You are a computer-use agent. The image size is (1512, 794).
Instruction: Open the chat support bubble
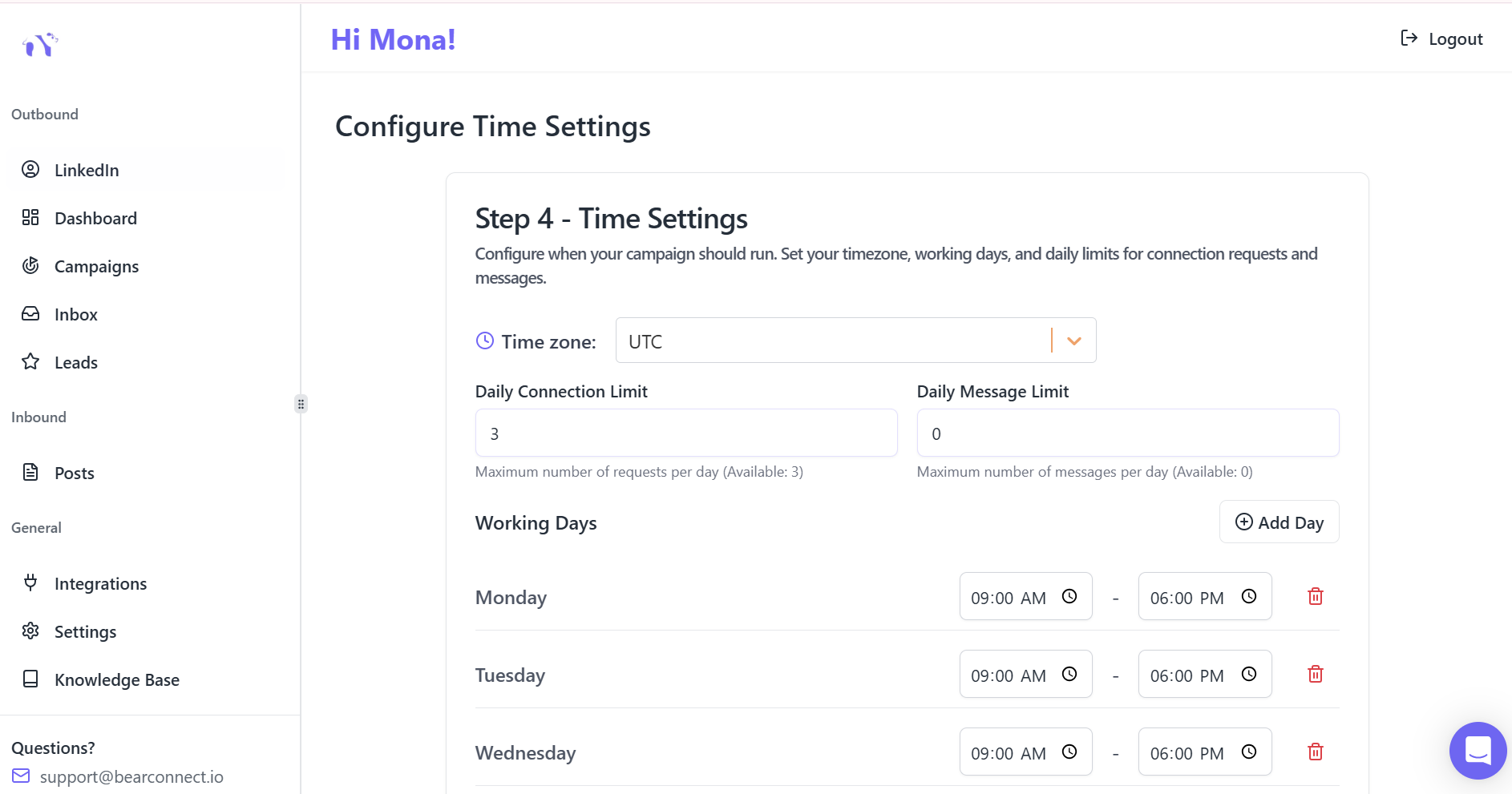pos(1478,751)
